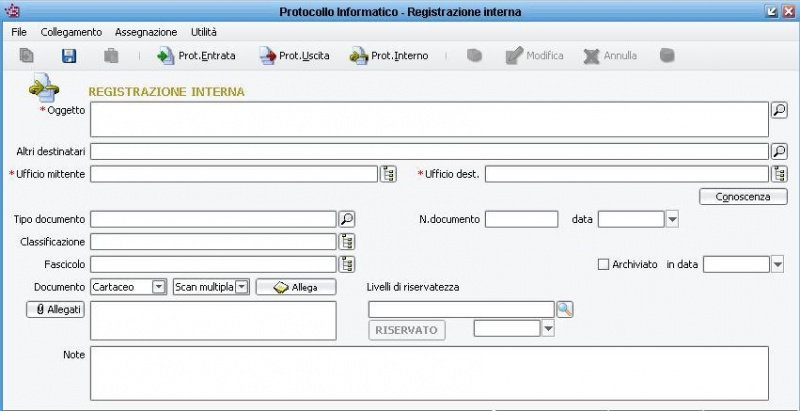Open lookup icon beside Fascicolo field
Screen dimensions: 800x411
pyautogui.click(x=347, y=264)
